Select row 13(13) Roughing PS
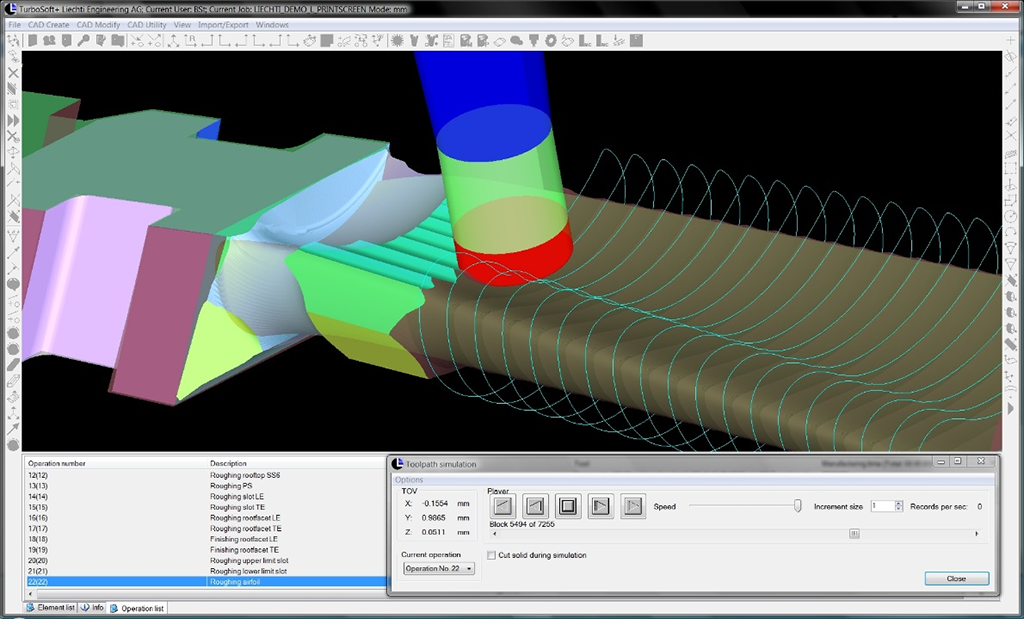 (x=206, y=486)
